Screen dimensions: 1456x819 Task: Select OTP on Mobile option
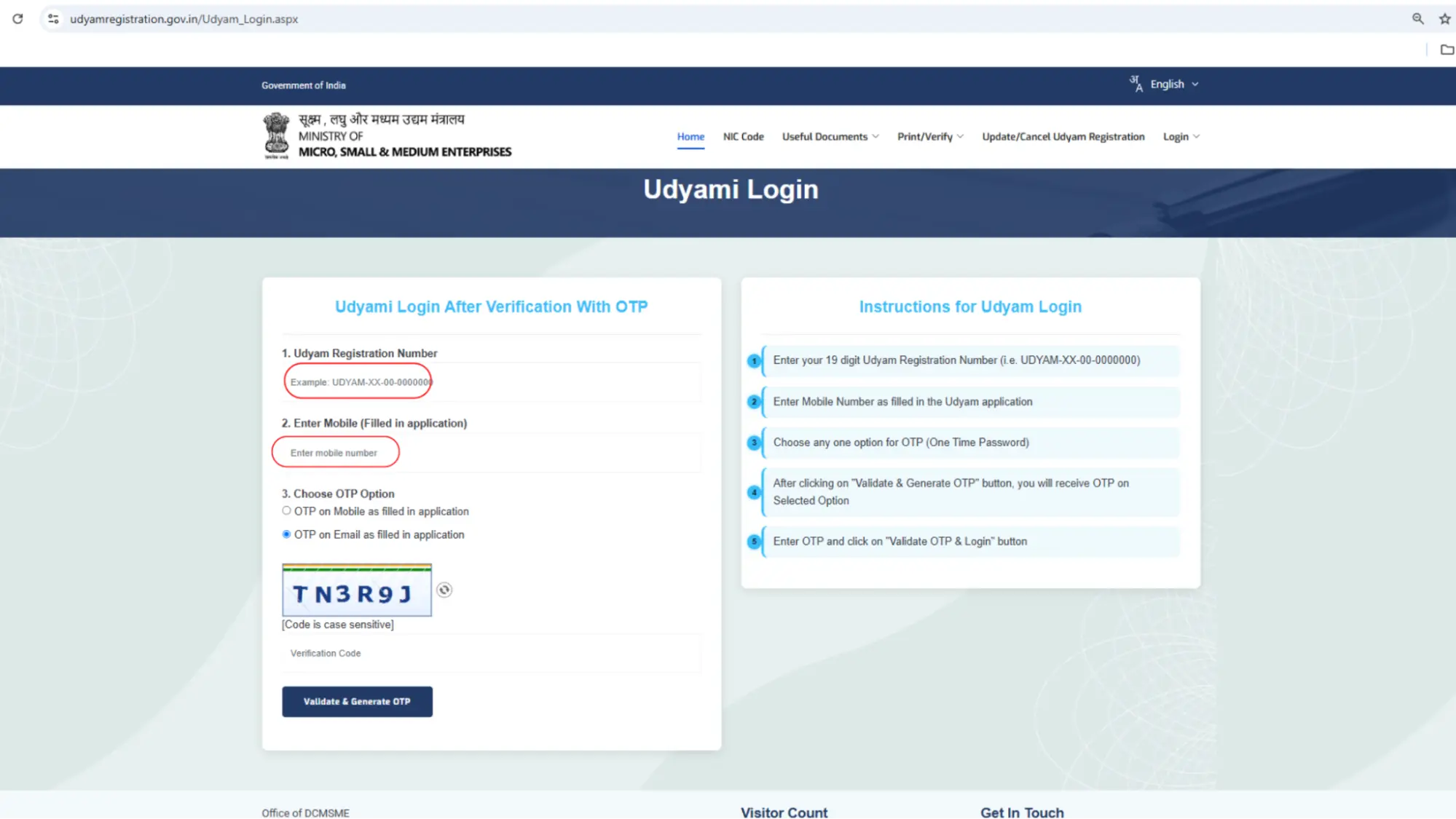286,511
